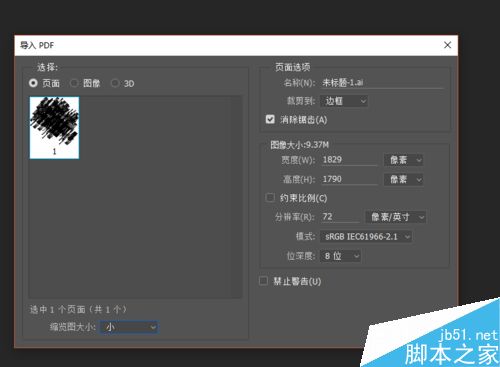Open the 像素/英寸 resolution unit dropdown
The height and width of the screenshot is (367, 500).
tap(396, 217)
